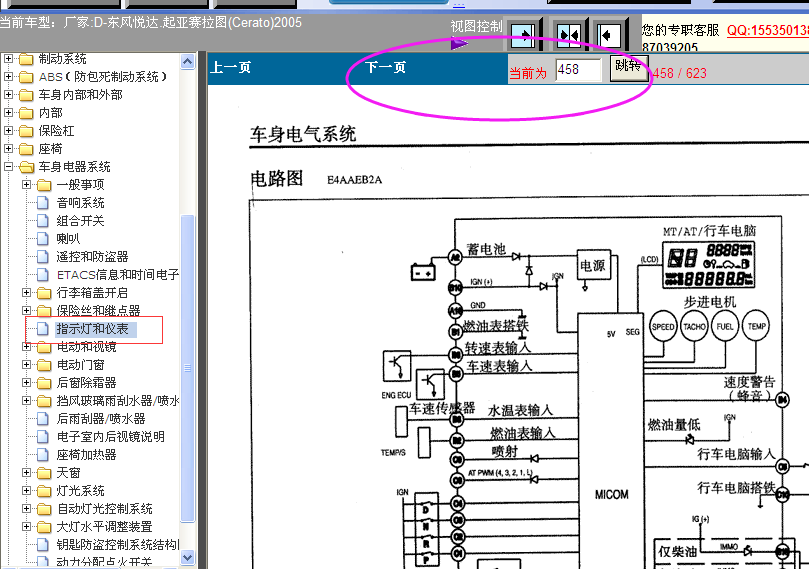Click the 电子室内后视镜说明 document icon

click(x=43, y=437)
